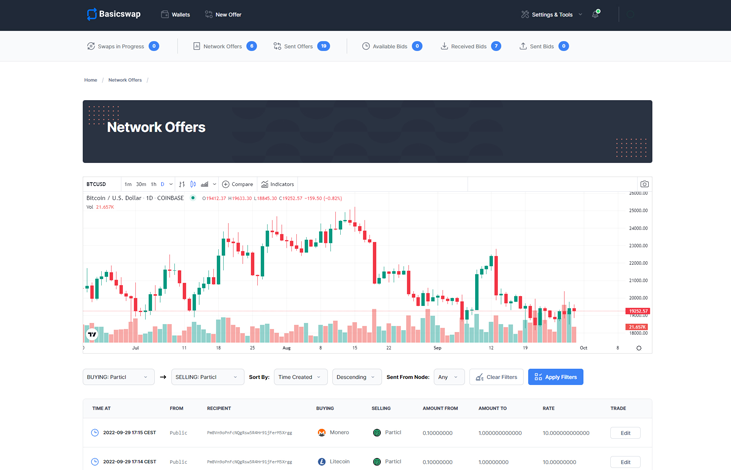Click the Monero coin icon
731x470 pixels.
pyautogui.click(x=322, y=433)
